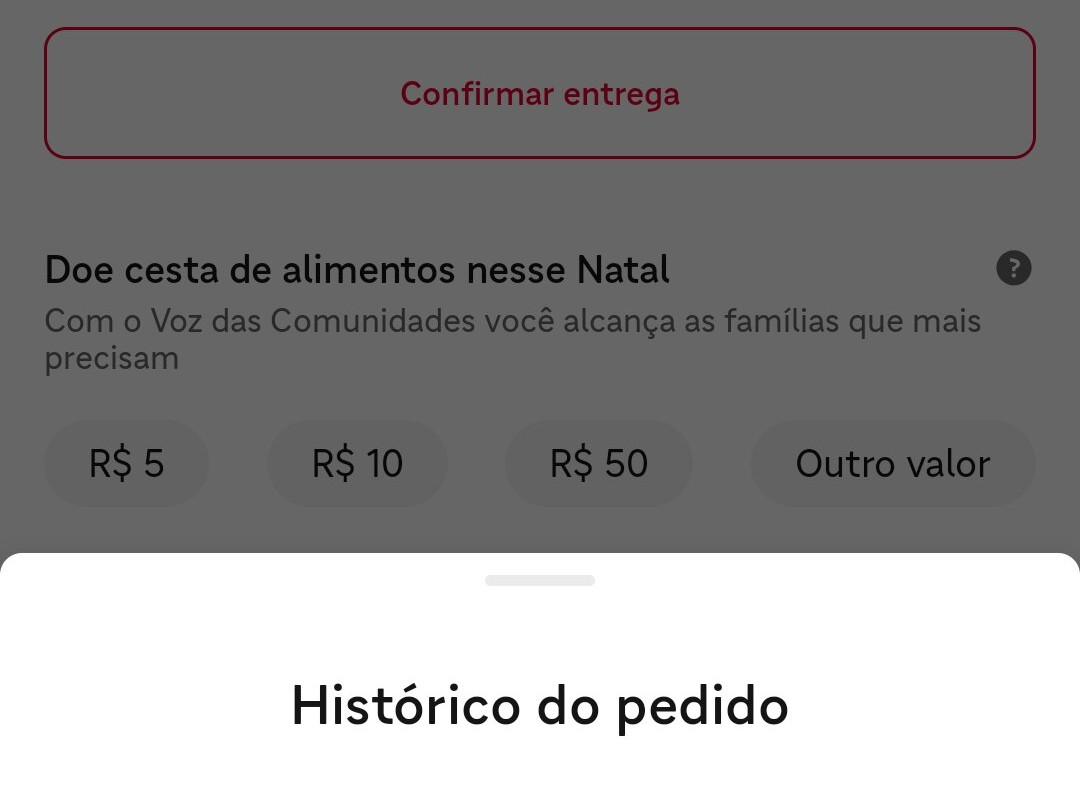Click the Histórico do pedido title
Screen dimensions: 1080x808
[x=540, y=706]
